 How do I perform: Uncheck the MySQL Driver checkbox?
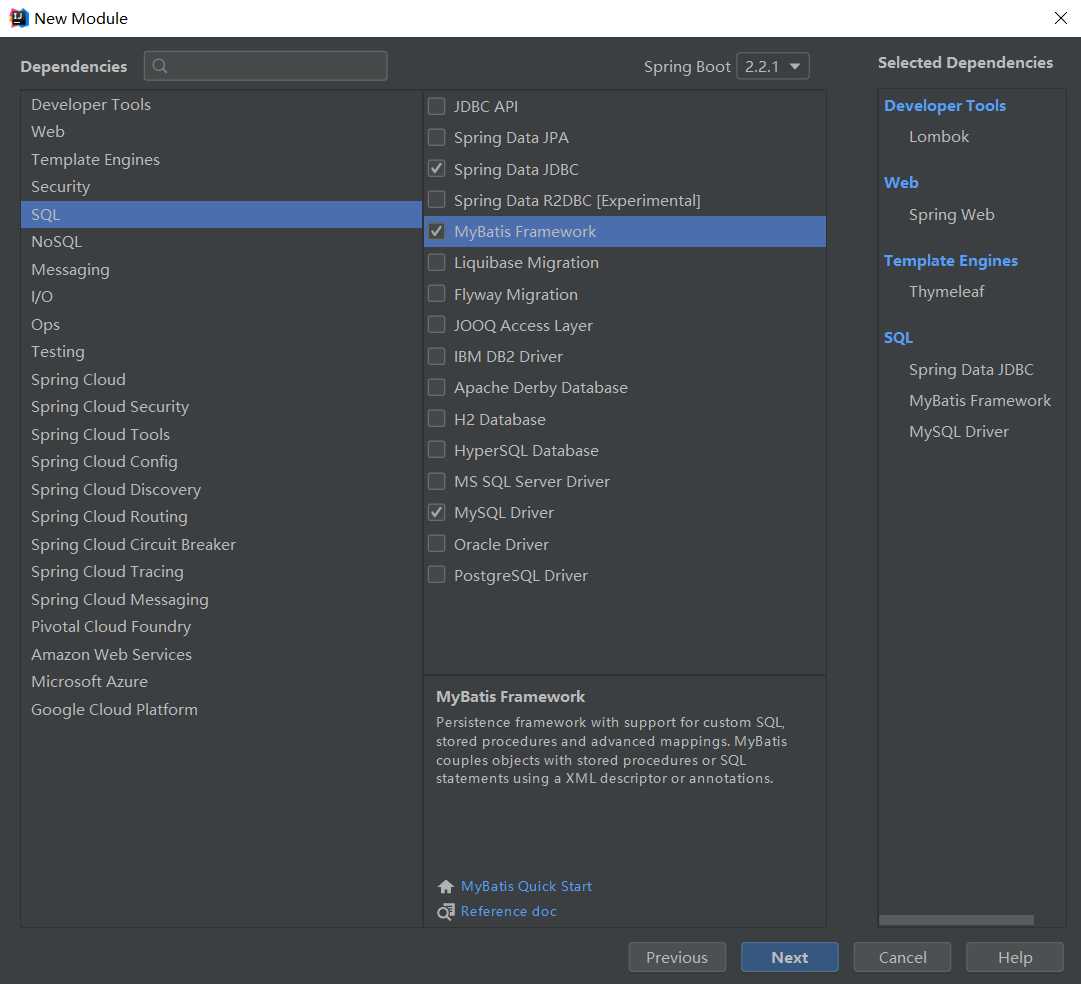(437, 512)
